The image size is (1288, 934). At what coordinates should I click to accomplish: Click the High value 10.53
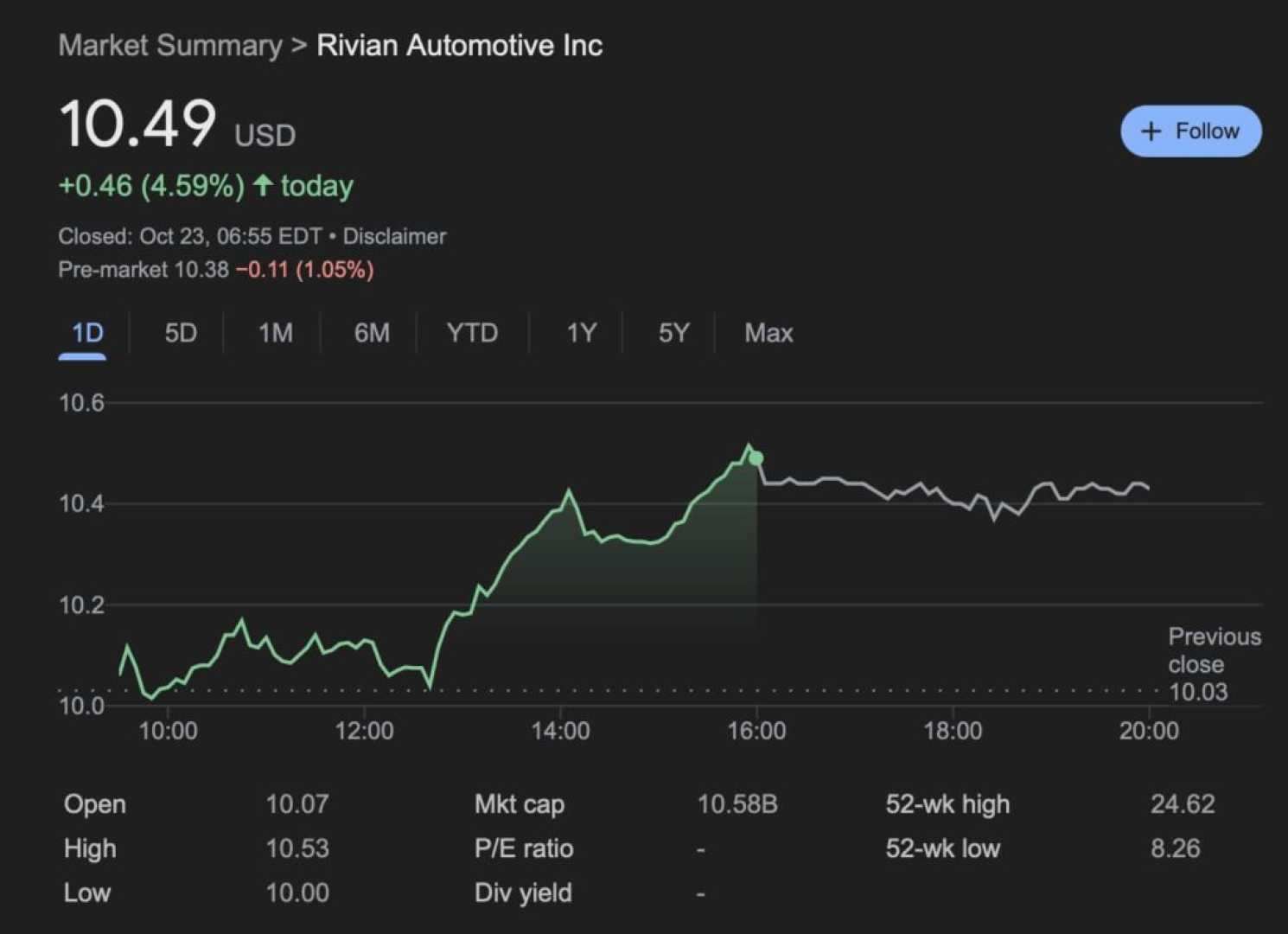click(x=297, y=848)
